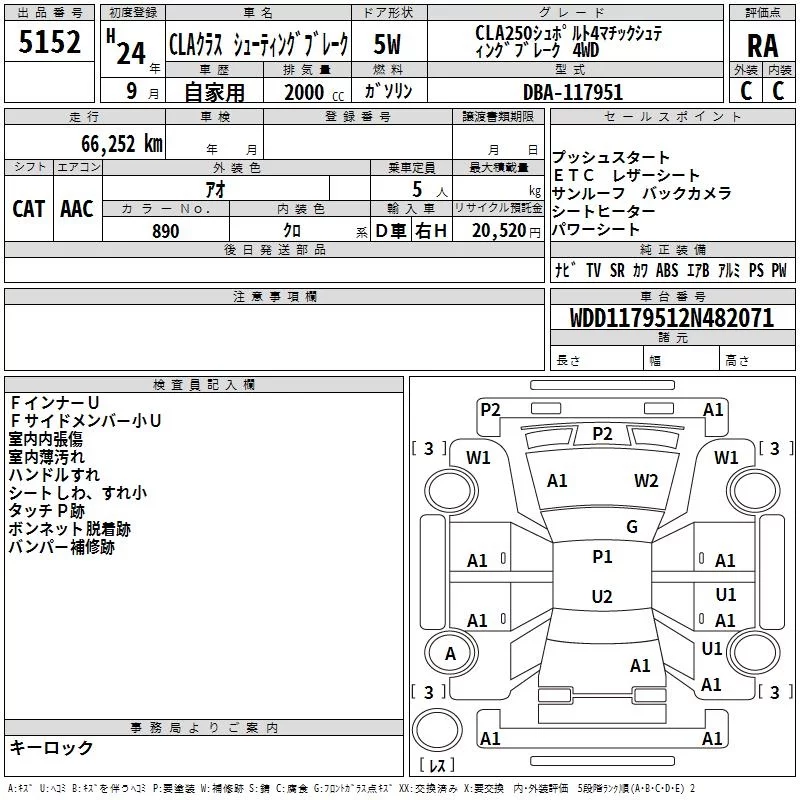Select the 初度登録 year H24

pos(128,48)
